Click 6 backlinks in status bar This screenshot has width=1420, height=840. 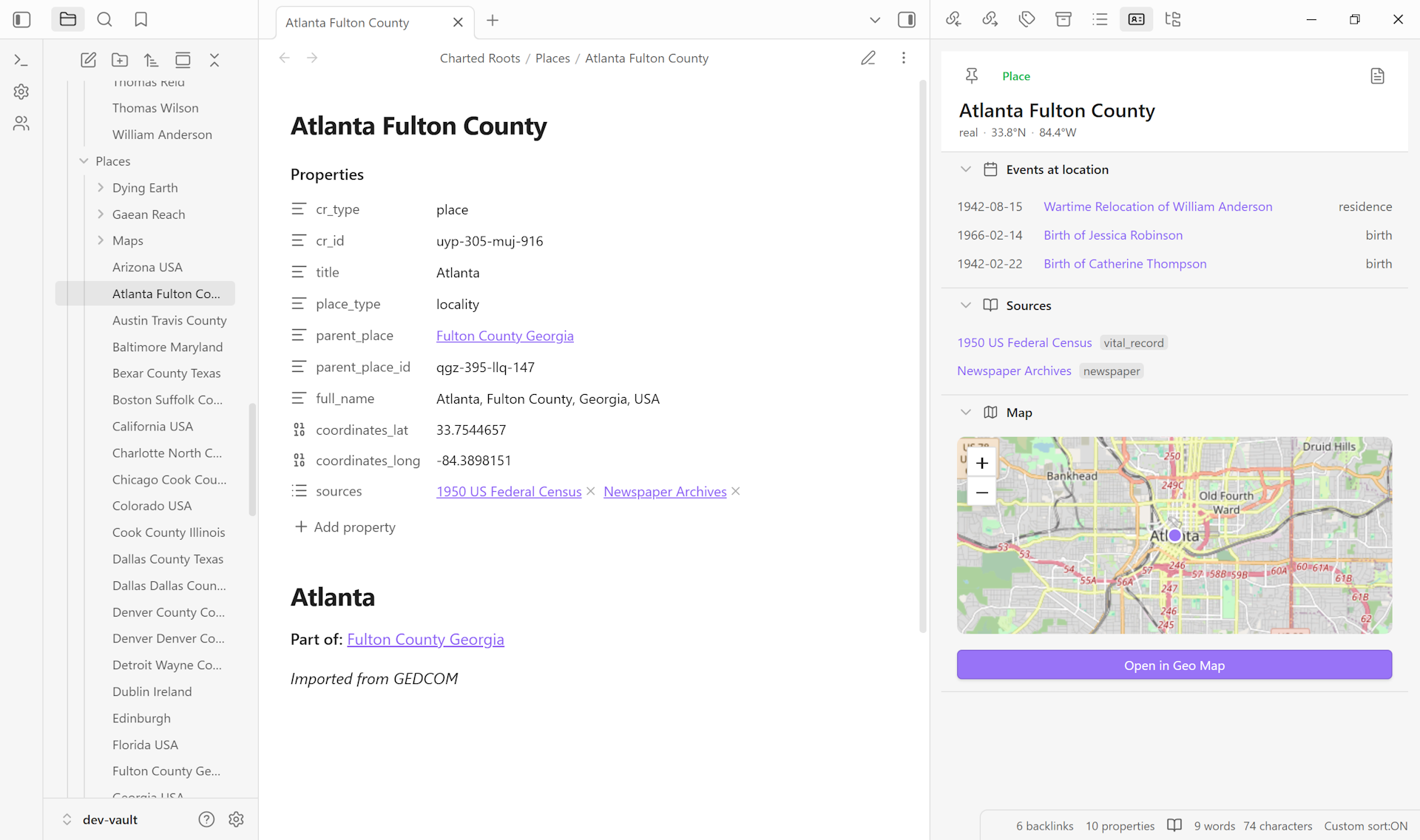click(x=1044, y=826)
